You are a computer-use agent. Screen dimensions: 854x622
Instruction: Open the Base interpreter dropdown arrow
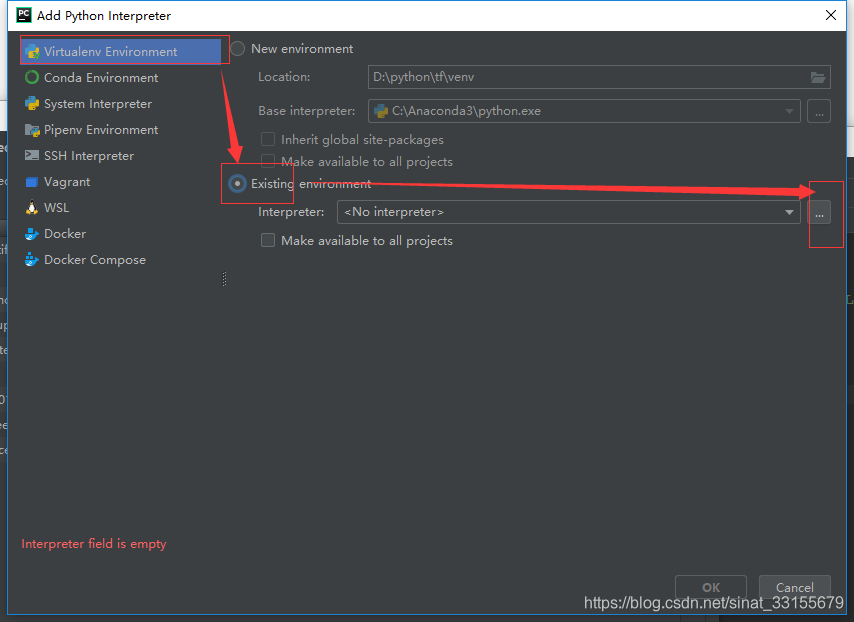pos(789,111)
